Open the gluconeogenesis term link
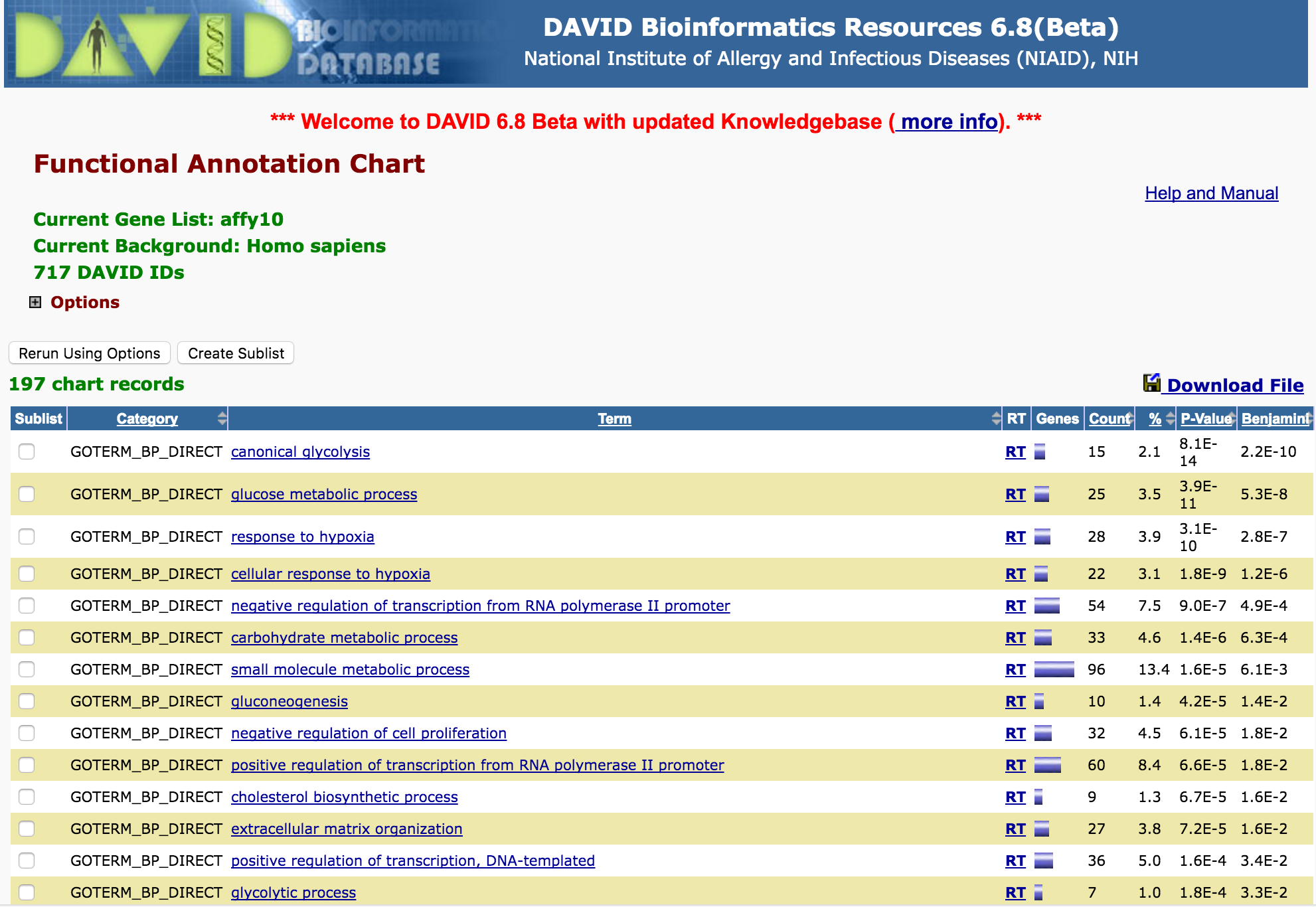 [289, 701]
